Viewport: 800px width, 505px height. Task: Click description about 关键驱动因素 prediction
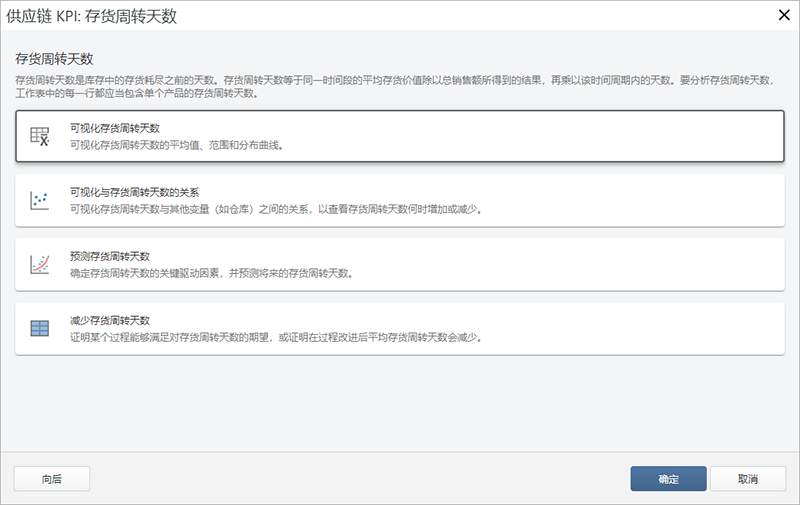(x=211, y=273)
